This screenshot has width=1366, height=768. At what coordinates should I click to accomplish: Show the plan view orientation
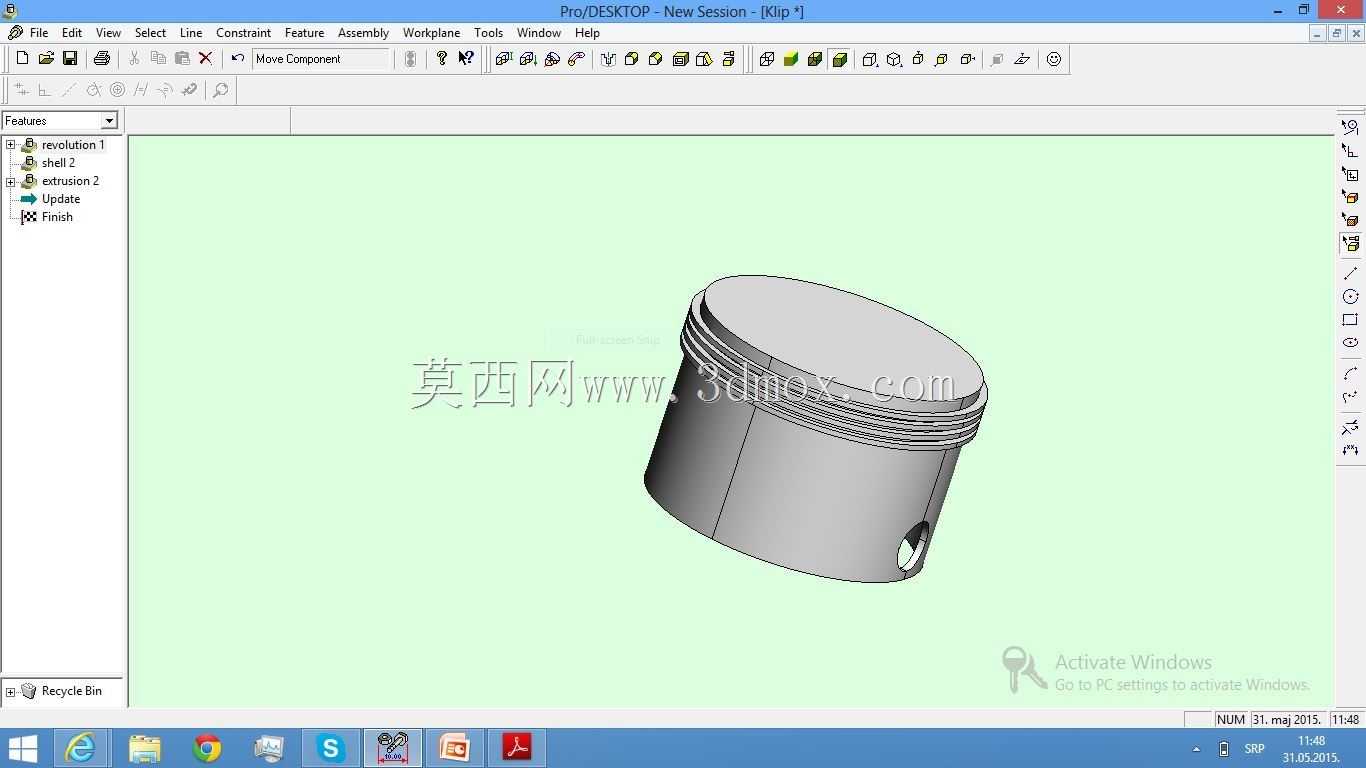tap(918, 59)
